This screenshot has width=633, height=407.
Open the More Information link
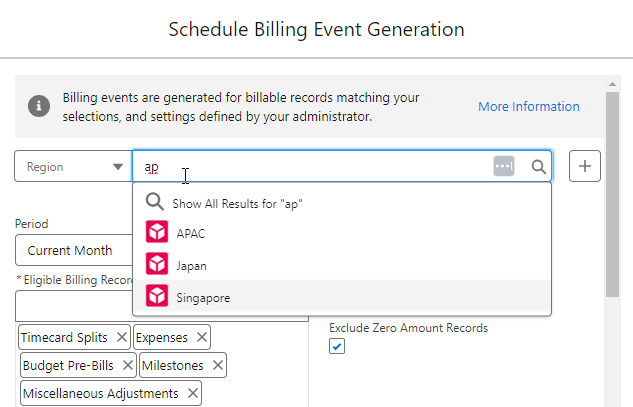[x=528, y=107]
